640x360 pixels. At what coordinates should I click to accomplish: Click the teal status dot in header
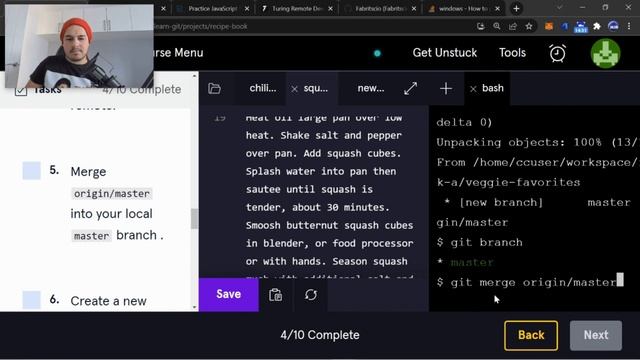[x=377, y=53]
